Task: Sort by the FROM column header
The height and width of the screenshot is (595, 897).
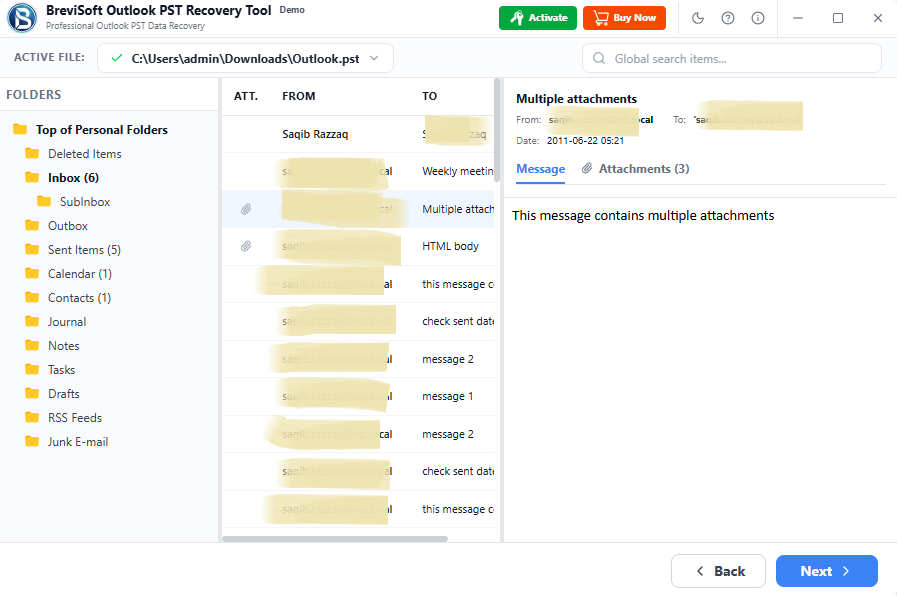Action: [299, 96]
